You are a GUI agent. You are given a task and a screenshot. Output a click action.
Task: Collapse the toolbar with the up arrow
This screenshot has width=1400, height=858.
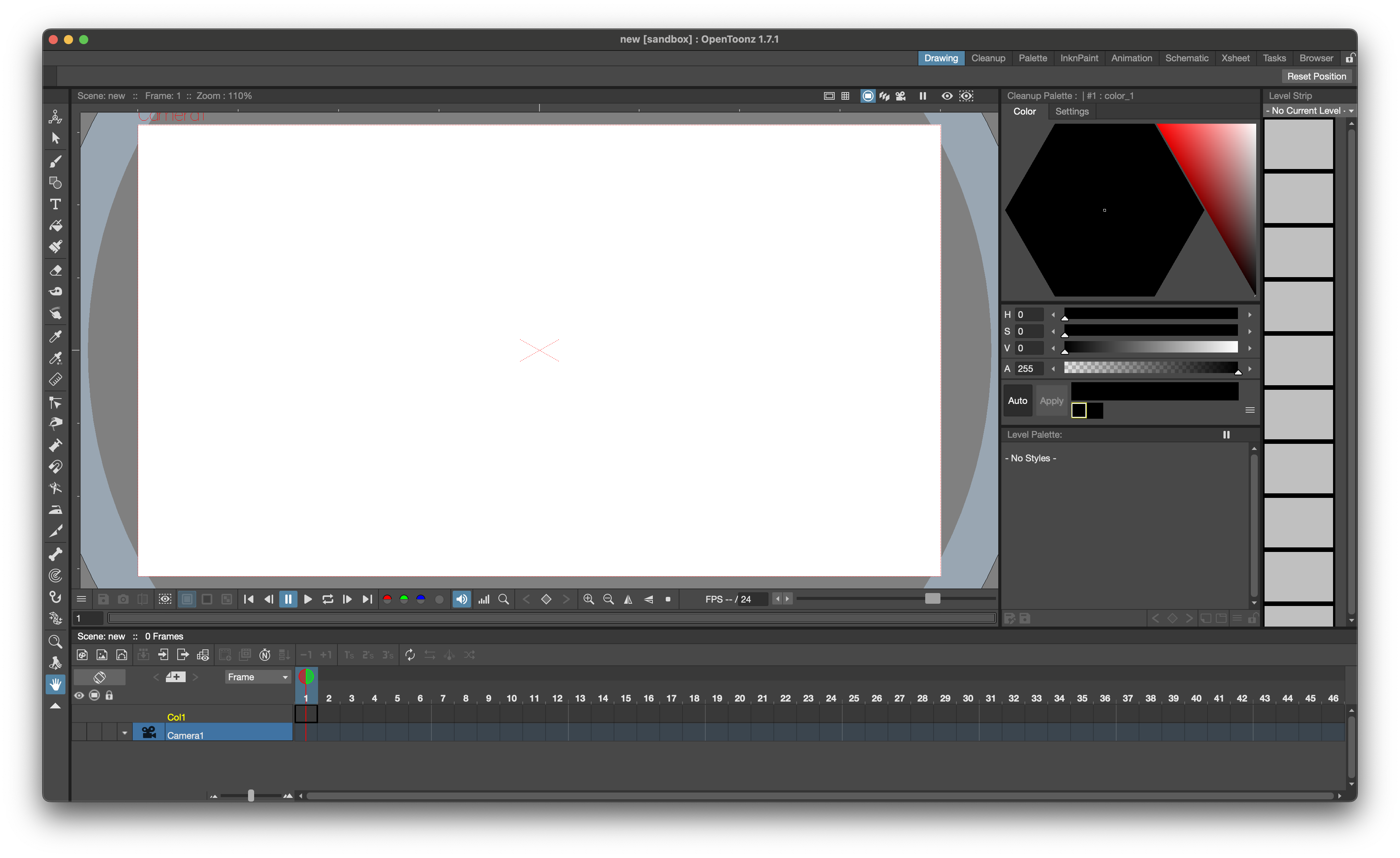[x=55, y=706]
